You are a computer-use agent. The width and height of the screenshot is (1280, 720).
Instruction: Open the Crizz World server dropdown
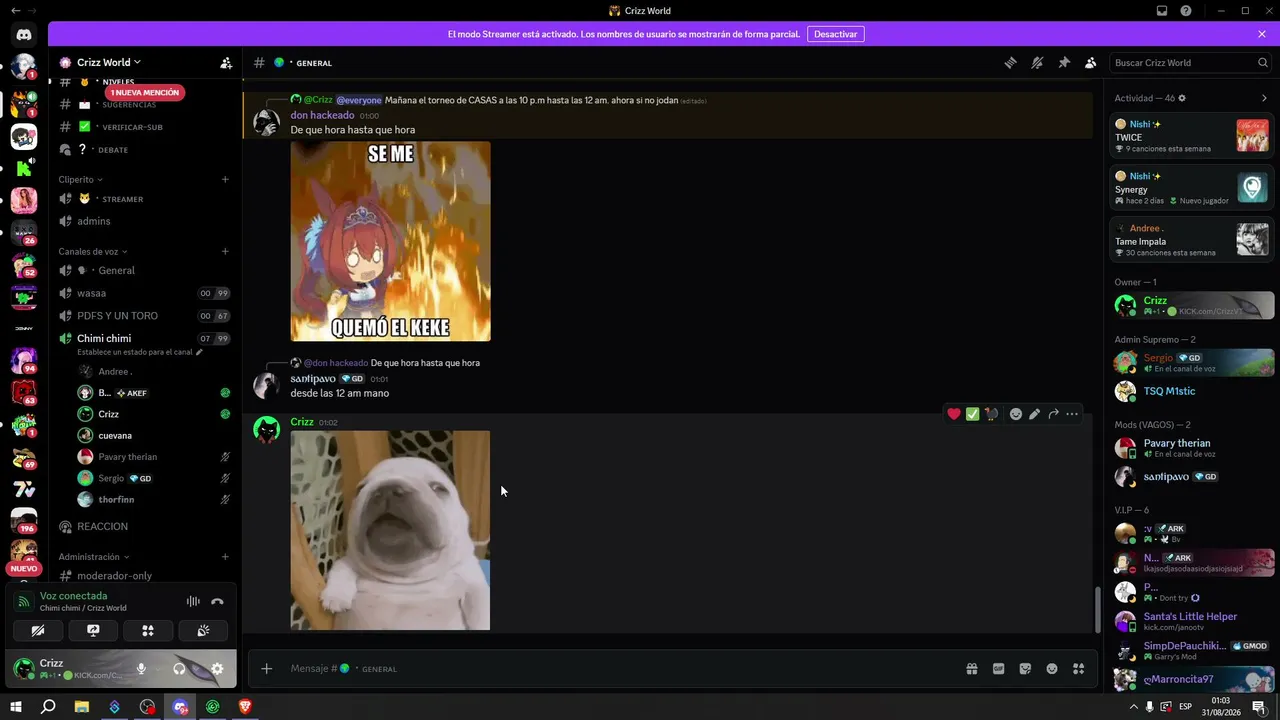click(108, 62)
